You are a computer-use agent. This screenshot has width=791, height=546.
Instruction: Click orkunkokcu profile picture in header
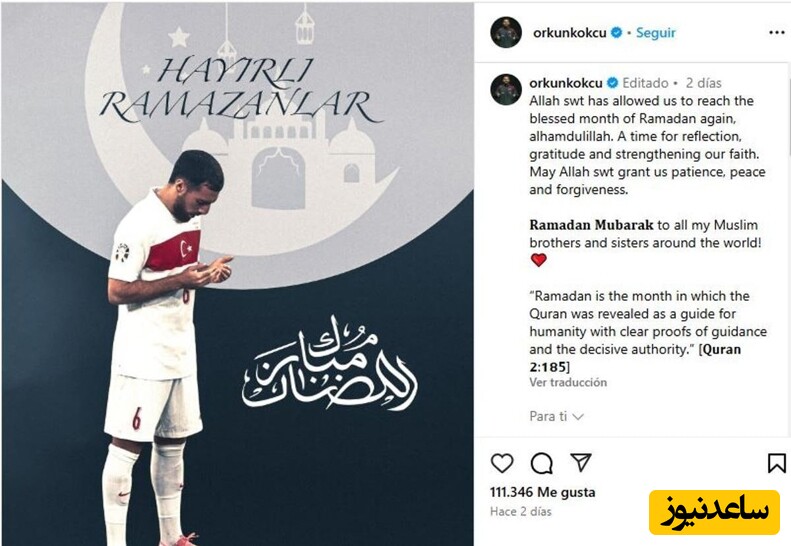click(506, 32)
